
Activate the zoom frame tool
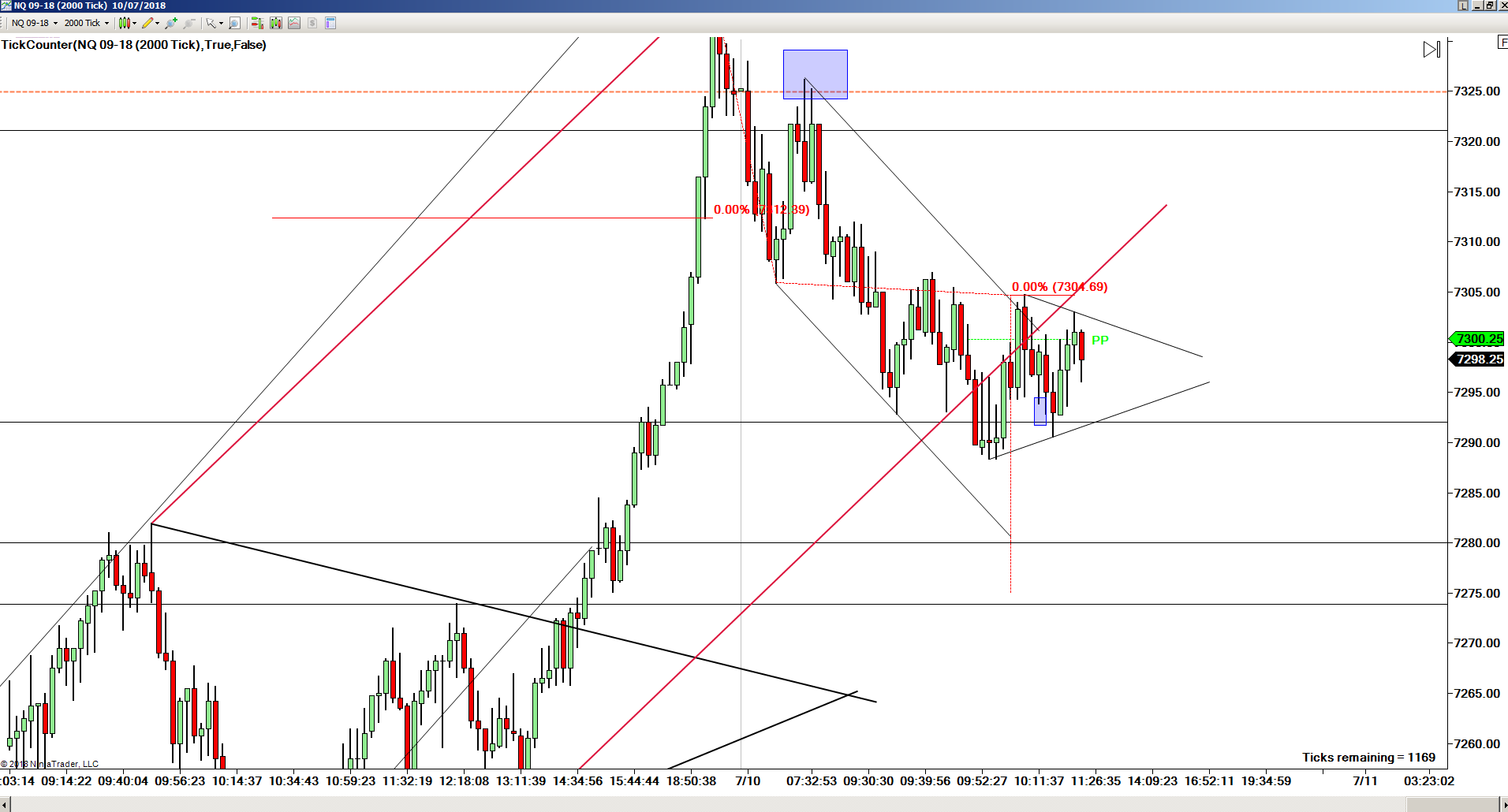point(234,23)
